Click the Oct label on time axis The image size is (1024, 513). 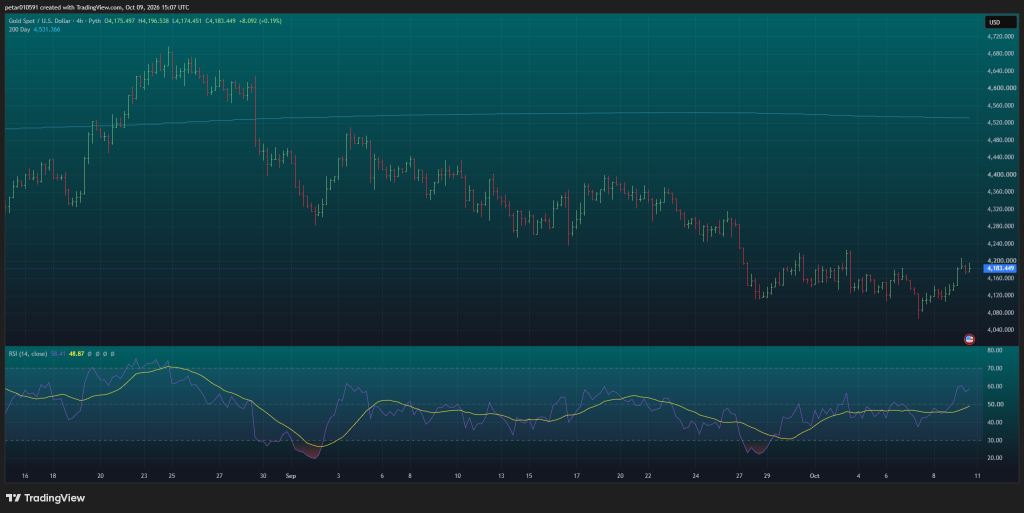point(814,476)
